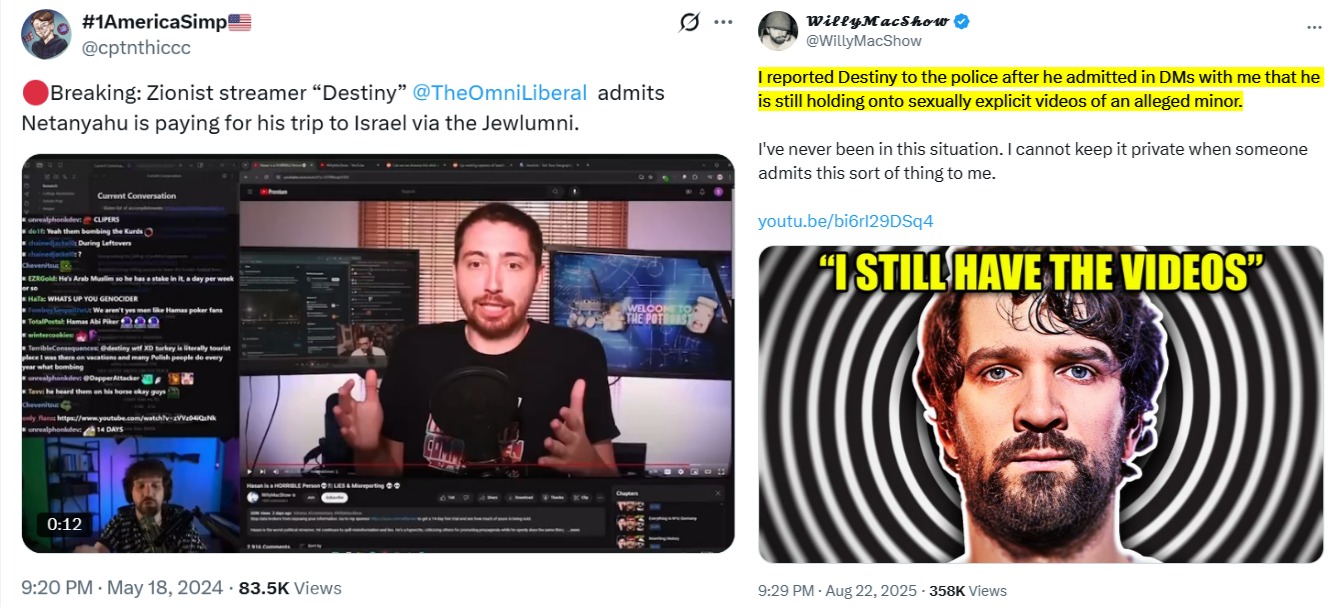Click the @cptnthiccc handle

tap(136, 47)
